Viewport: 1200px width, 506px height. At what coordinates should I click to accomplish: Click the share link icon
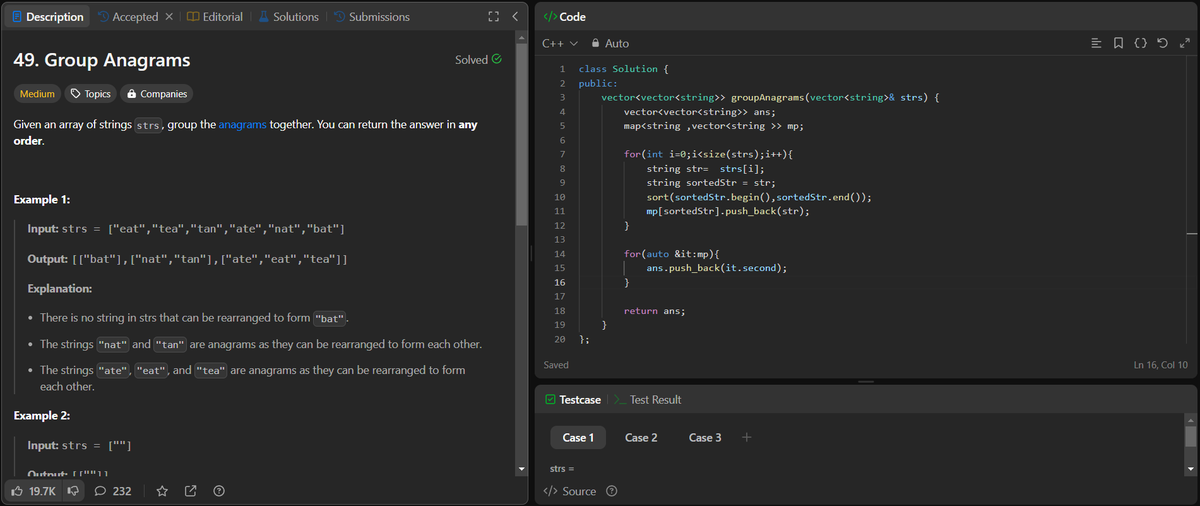(x=190, y=491)
